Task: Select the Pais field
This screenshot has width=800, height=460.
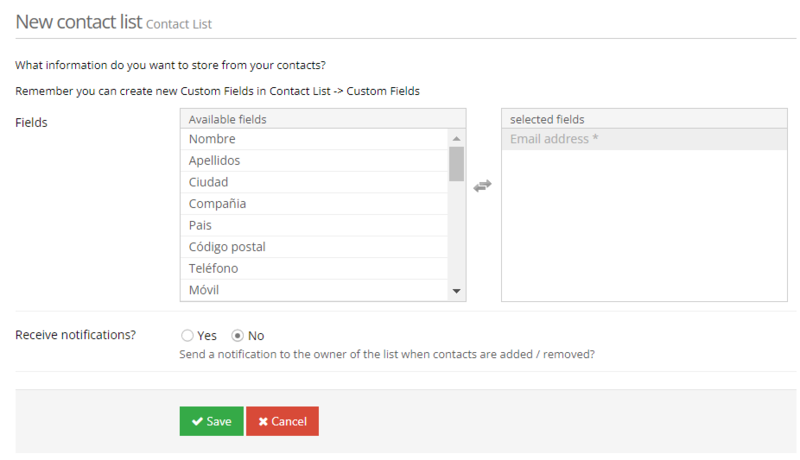Action: coord(200,226)
